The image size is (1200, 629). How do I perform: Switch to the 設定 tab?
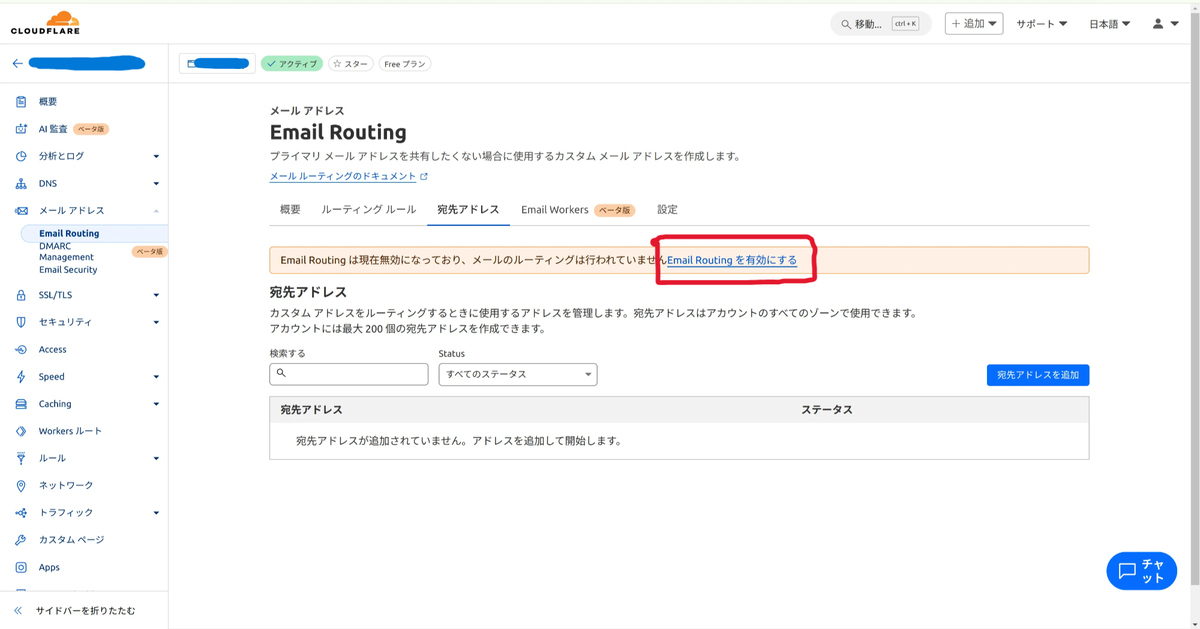tap(667, 209)
